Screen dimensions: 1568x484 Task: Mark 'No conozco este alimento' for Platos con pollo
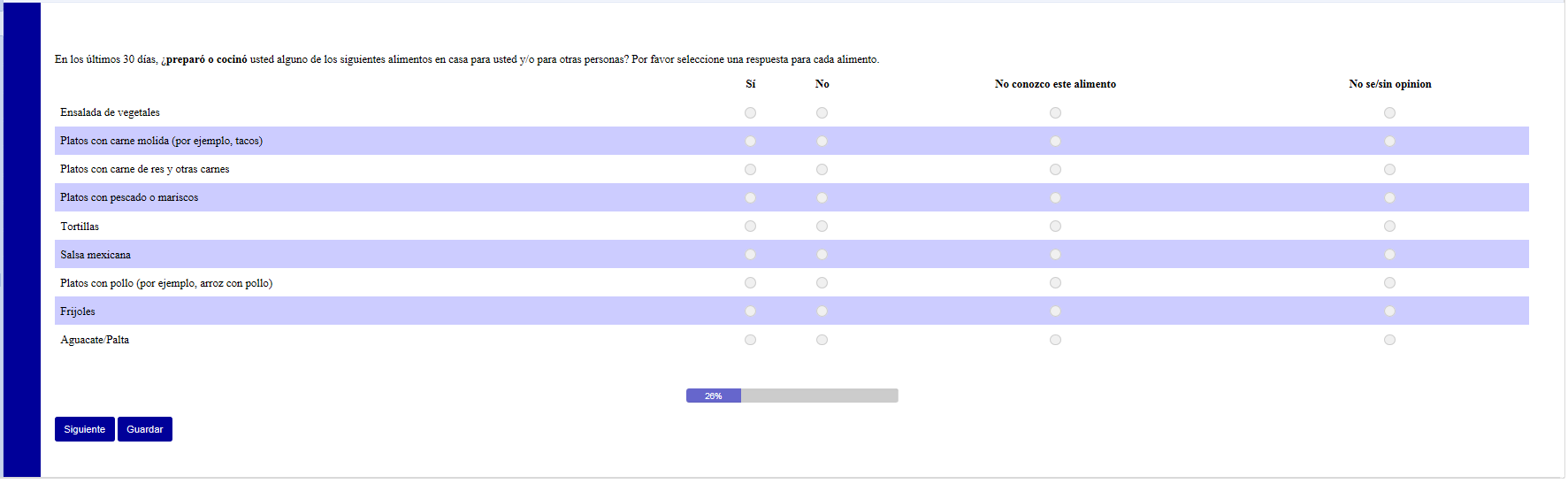click(1055, 283)
